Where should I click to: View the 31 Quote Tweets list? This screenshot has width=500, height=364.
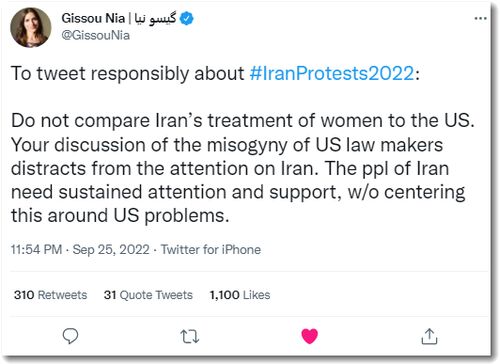click(148, 295)
